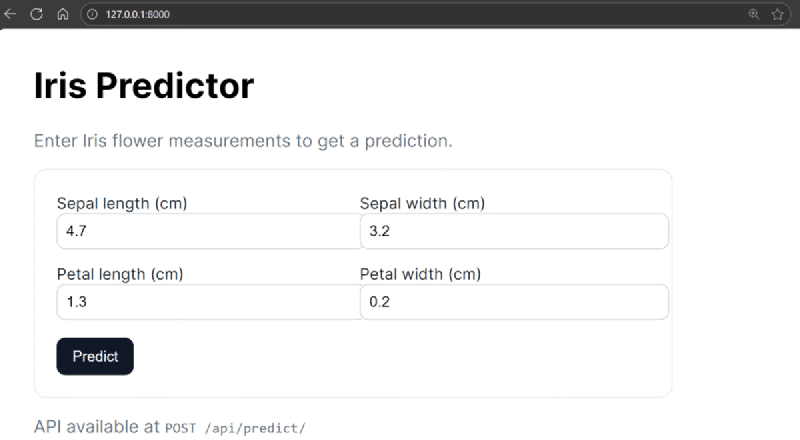Focus the Petal width input box
Image resolution: width=800 pixels, height=440 pixels.
coord(514,302)
